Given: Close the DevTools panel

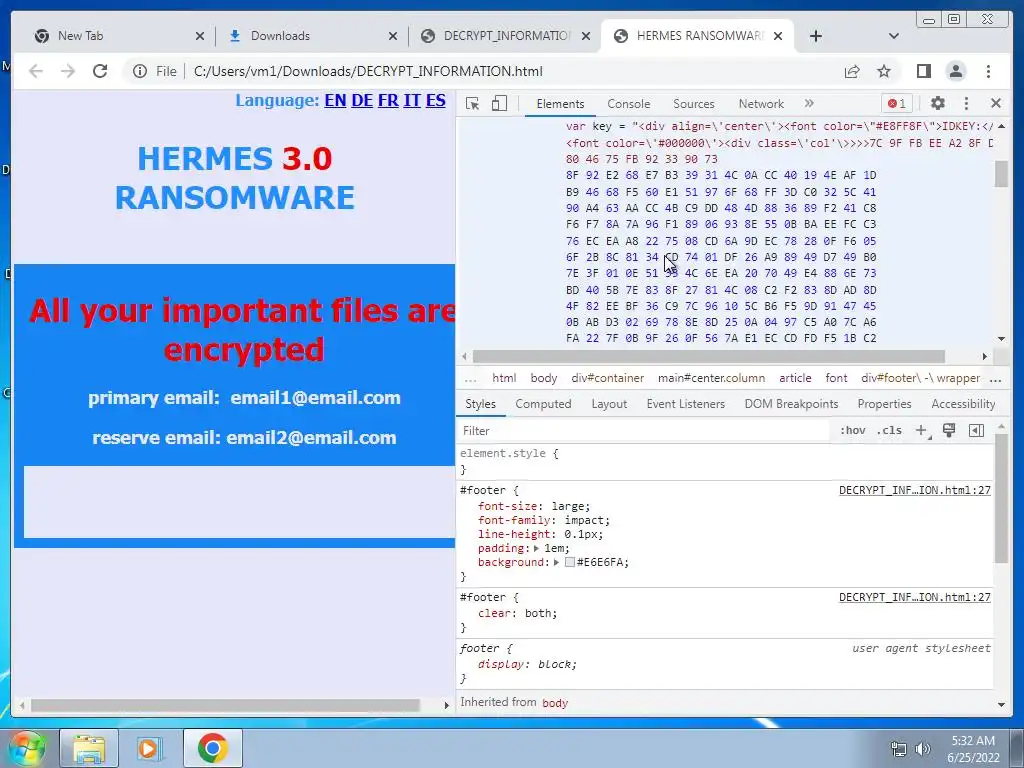Looking at the screenshot, I should coord(996,103).
